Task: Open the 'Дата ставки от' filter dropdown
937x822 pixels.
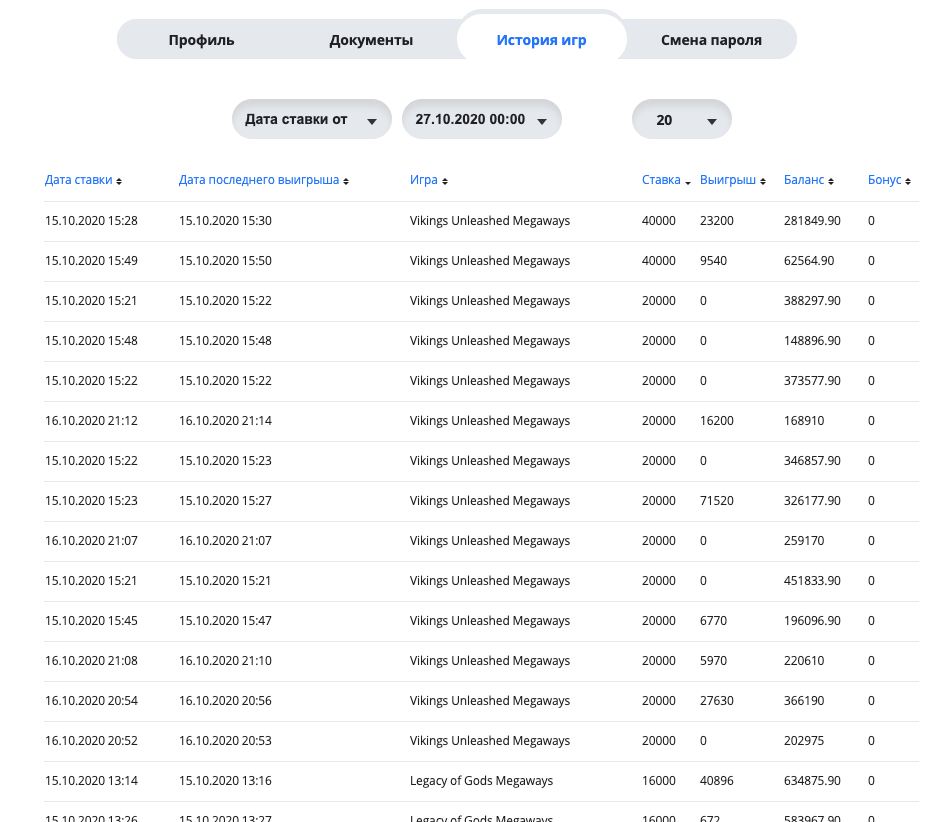Action: click(312, 119)
